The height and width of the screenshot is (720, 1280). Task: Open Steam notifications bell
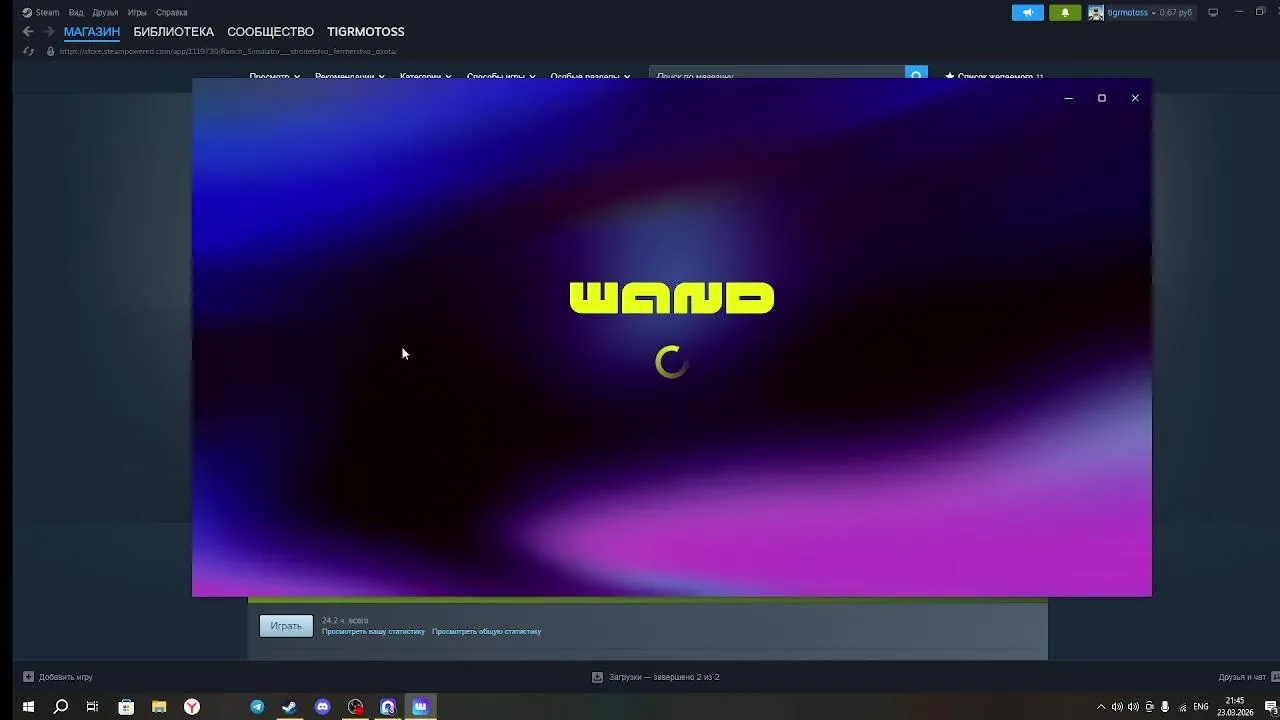(1065, 13)
